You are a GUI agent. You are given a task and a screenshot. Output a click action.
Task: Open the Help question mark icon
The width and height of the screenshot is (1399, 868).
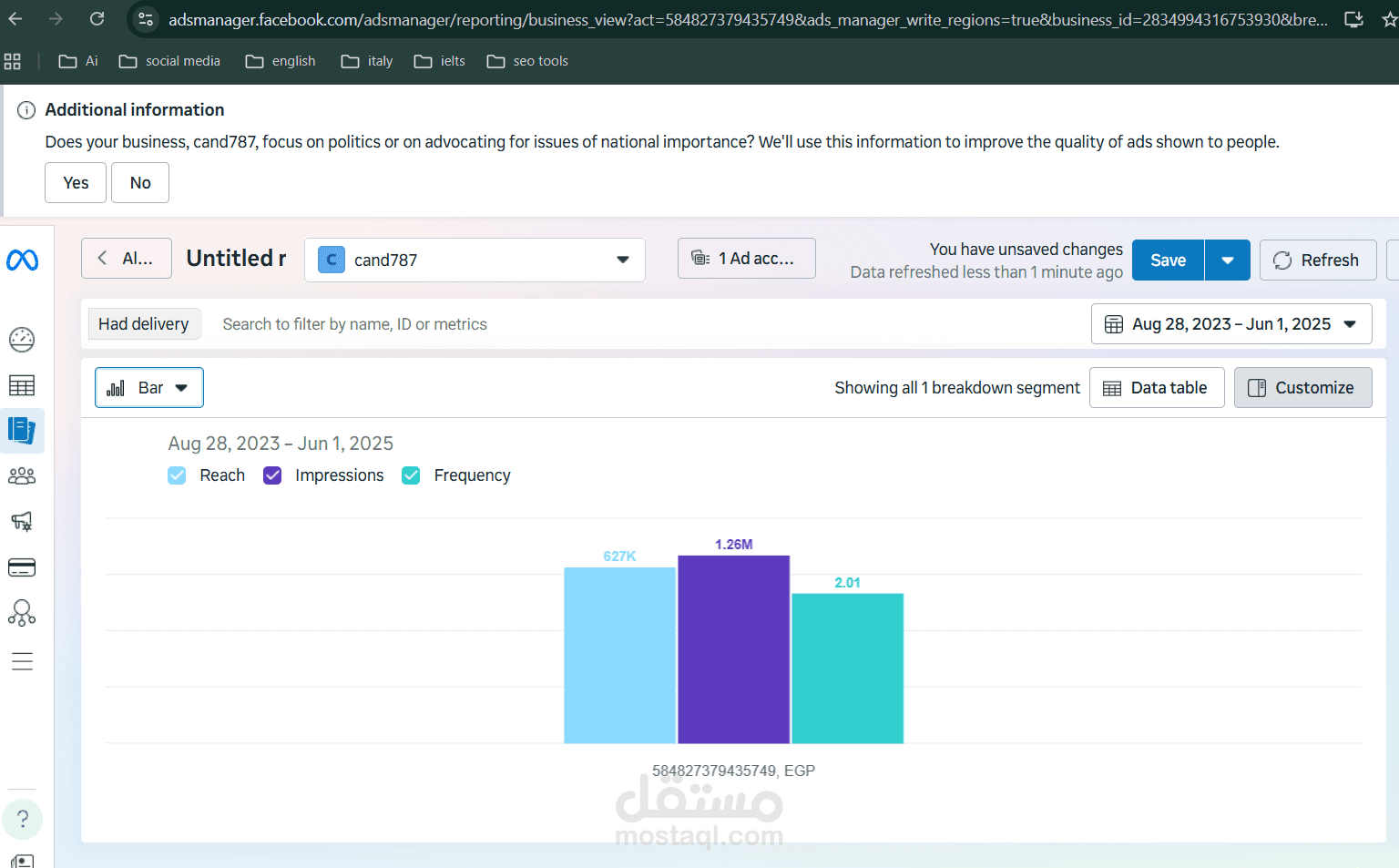point(23,819)
